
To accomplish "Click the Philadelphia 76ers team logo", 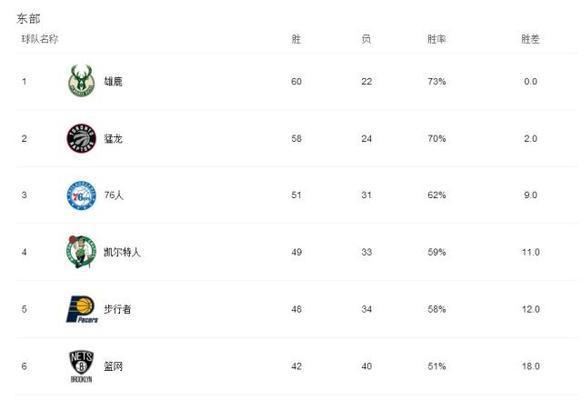I will tap(81, 196).
